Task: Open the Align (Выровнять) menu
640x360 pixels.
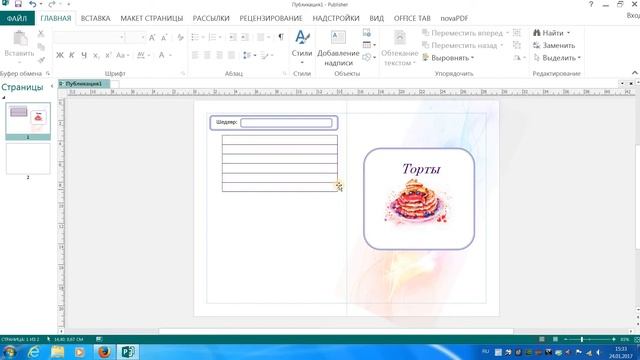Action: point(448,58)
